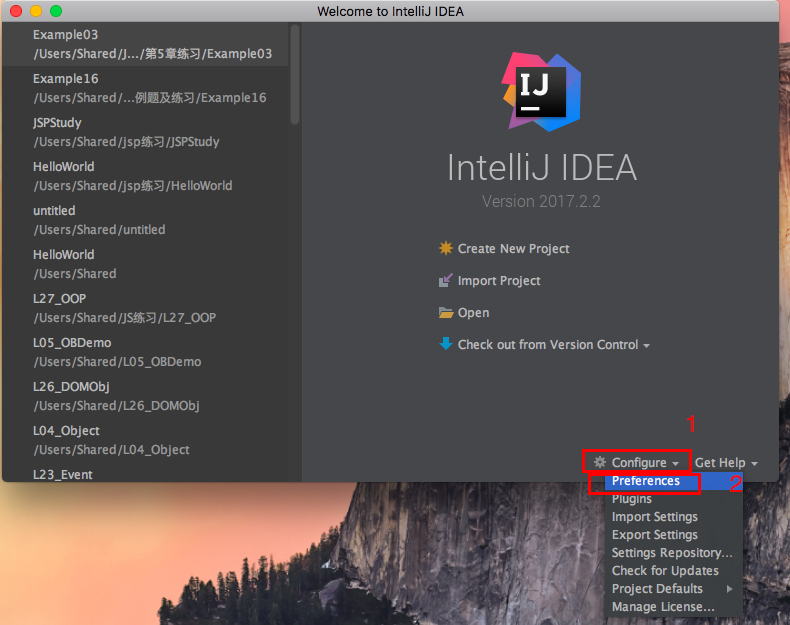The height and width of the screenshot is (625, 790).
Task: Click path /Users/Shared/untitled
Action: tap(99, 230)
